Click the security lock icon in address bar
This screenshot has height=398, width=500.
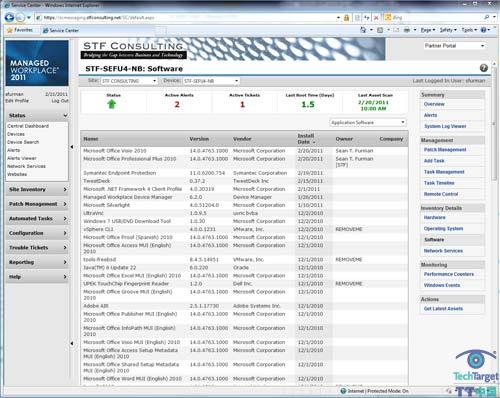click(347, 18)
